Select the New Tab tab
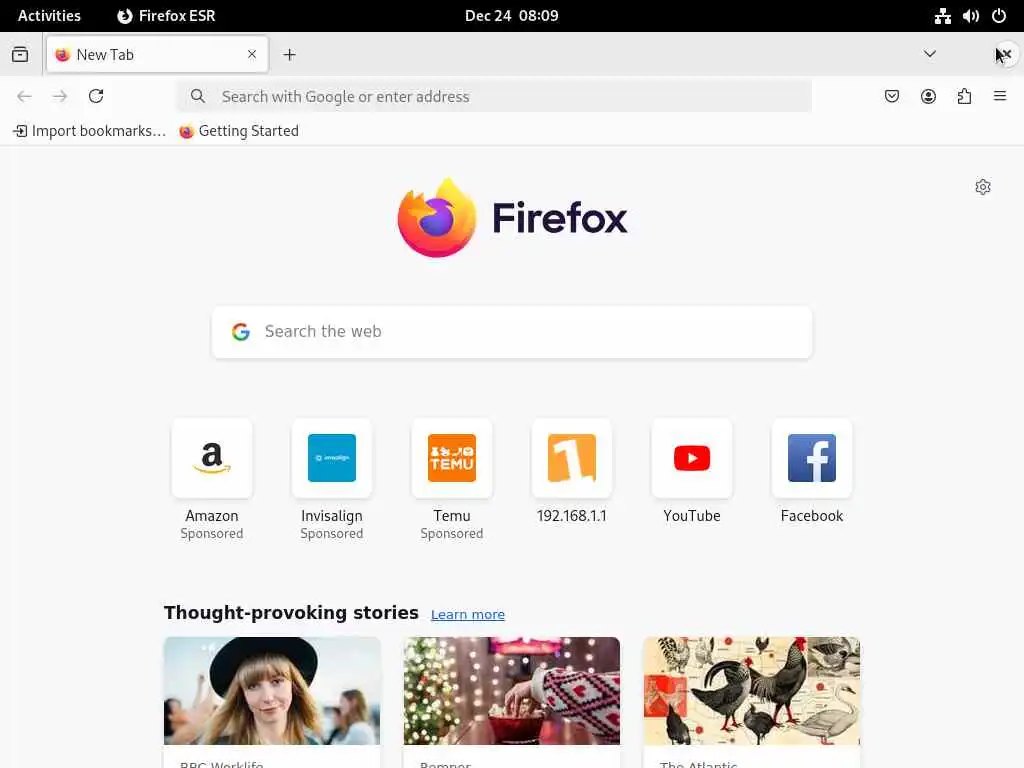This screenshot has height=768, width=1024. click(x=157, y=54)
